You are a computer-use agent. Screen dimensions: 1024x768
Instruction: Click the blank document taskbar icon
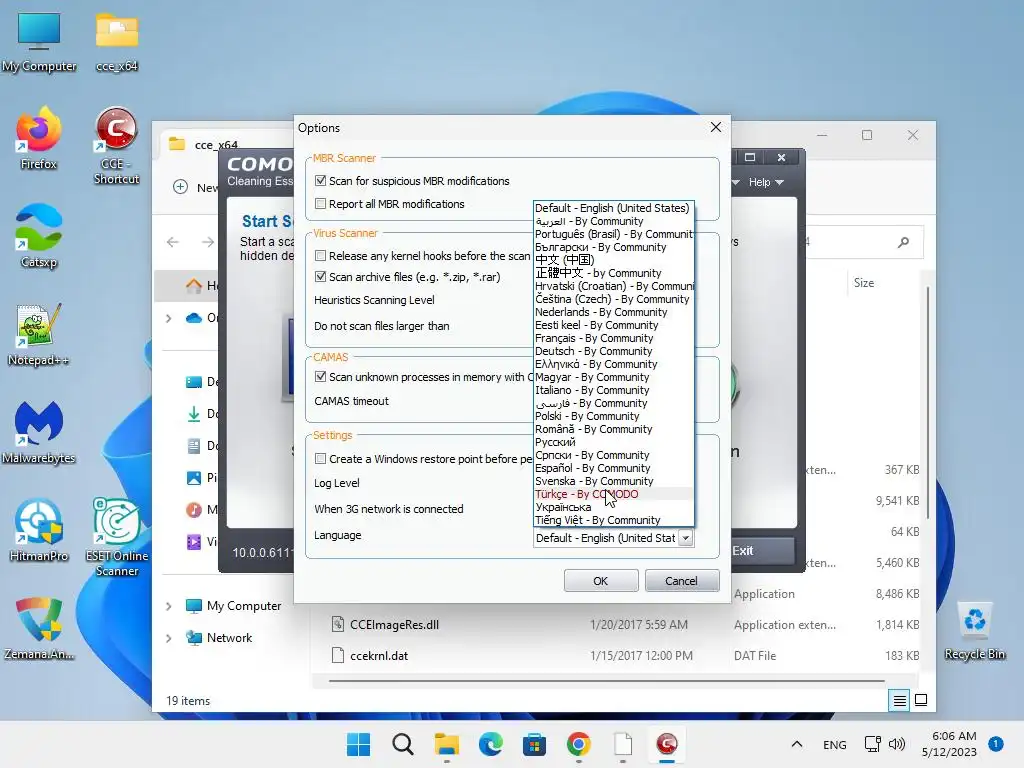click(623, 744)
